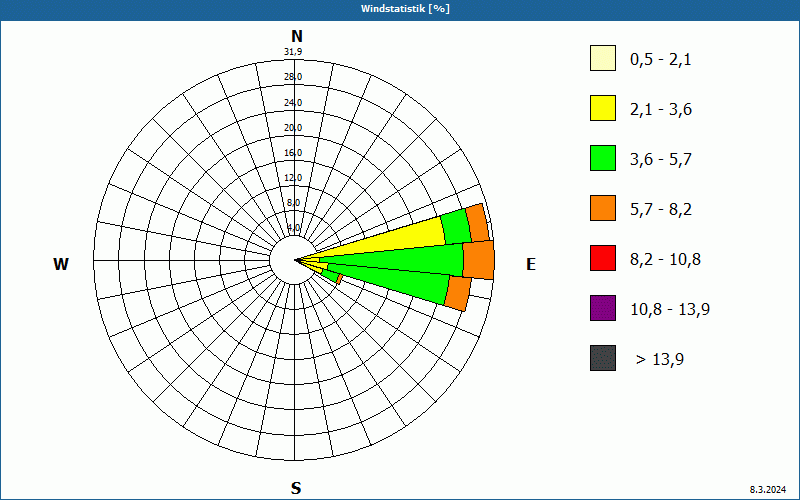This screenshot has width=800, height=500.
Task: Click the dark gray > 13,9 swatch
Action: tap(603, 358)
